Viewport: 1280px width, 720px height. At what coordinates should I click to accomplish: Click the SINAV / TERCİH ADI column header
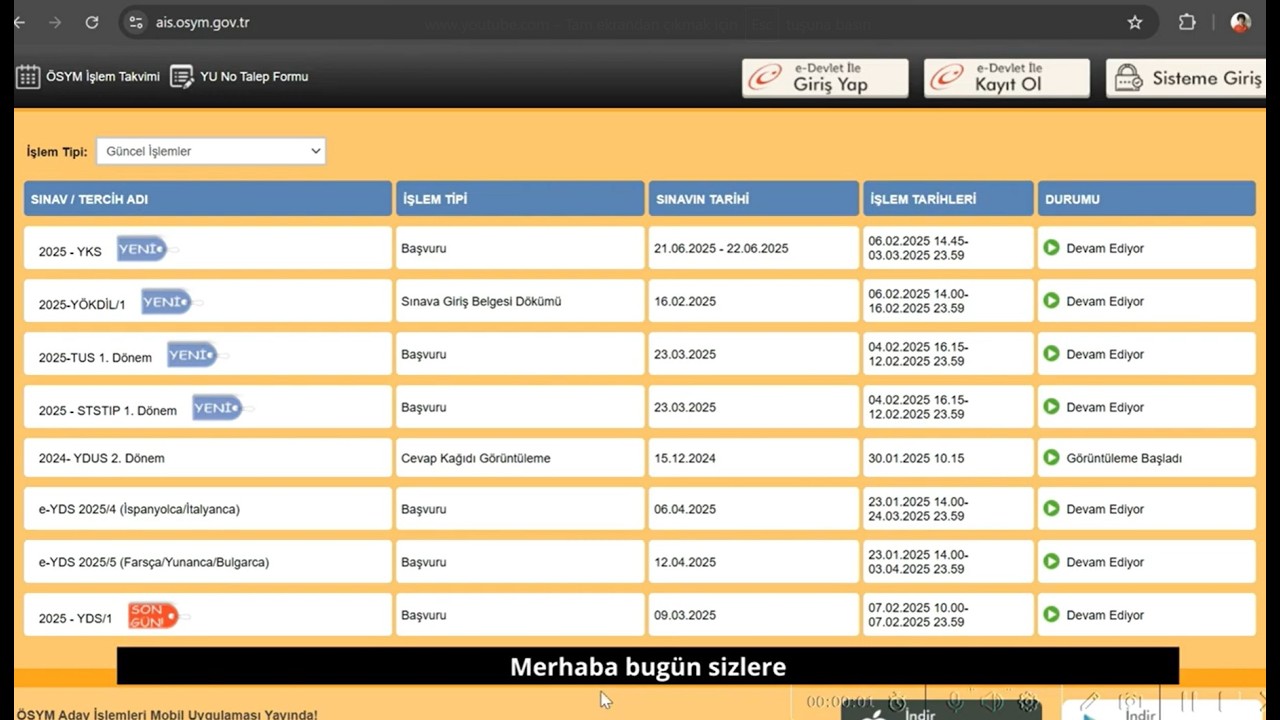pyautogui.click(x=208, y=199)
